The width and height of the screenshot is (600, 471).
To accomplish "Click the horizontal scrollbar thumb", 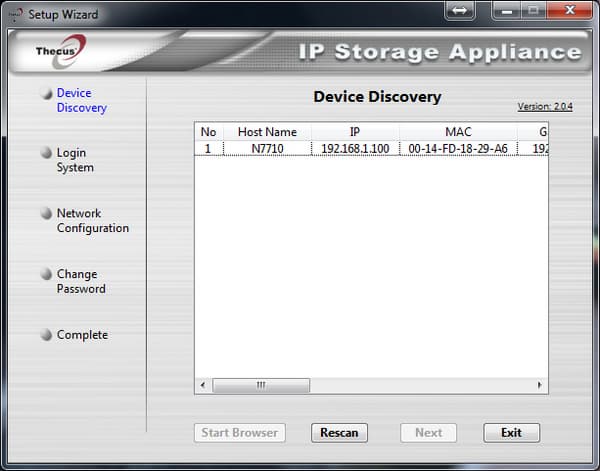I will (261, 385).
